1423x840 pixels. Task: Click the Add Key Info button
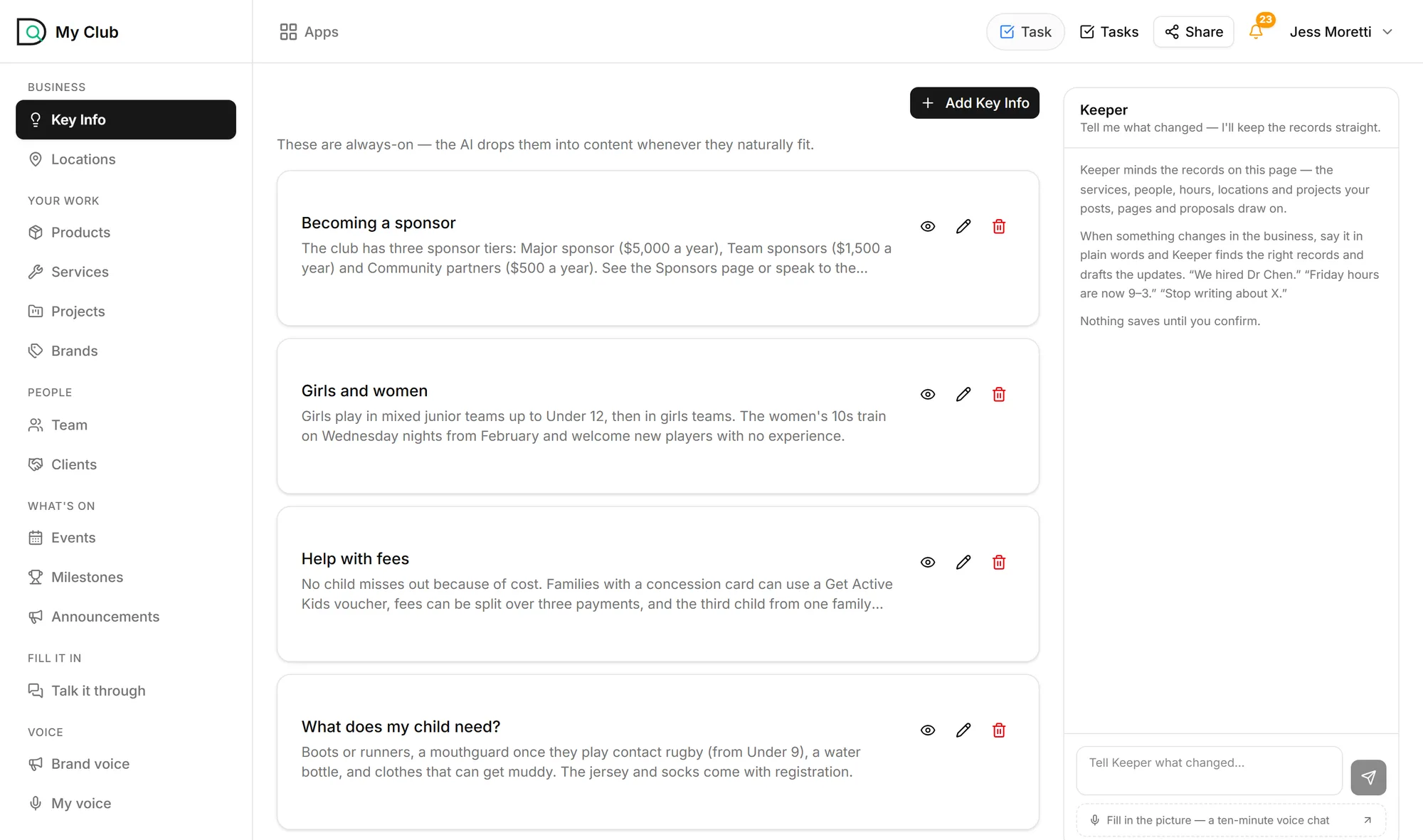(x=975, y=103)
